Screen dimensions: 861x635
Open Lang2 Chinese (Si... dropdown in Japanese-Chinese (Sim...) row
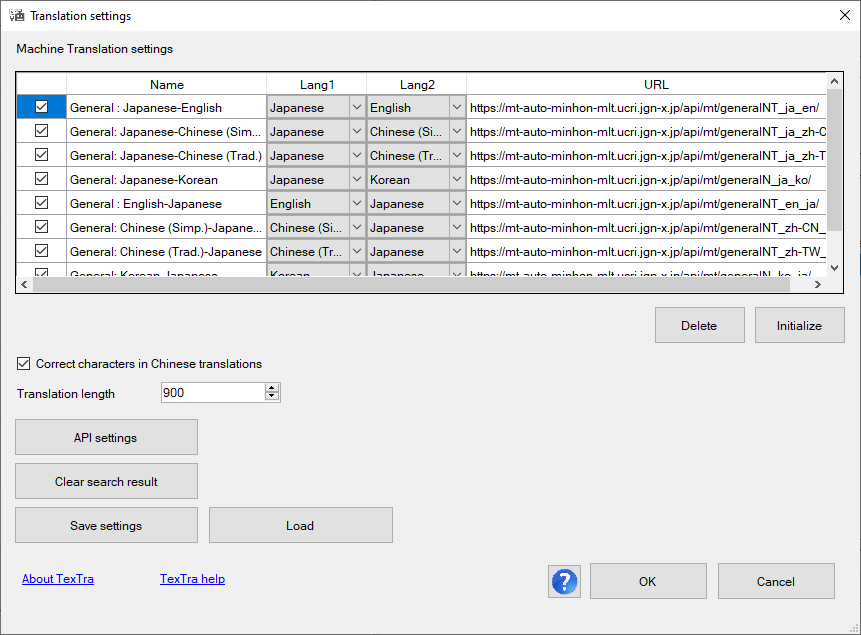457,131
